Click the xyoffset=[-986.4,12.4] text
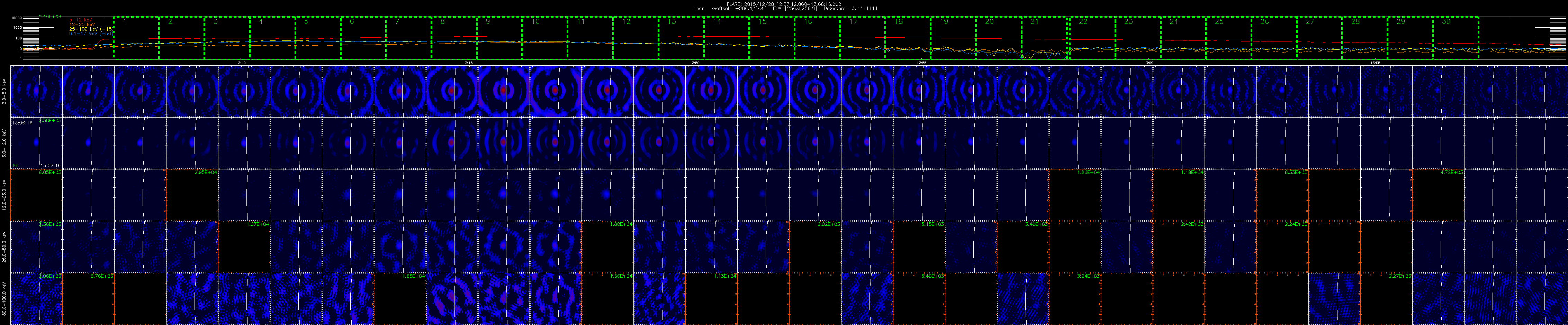1568x325 pixels. pyautogui.click(x=739, y=9)
